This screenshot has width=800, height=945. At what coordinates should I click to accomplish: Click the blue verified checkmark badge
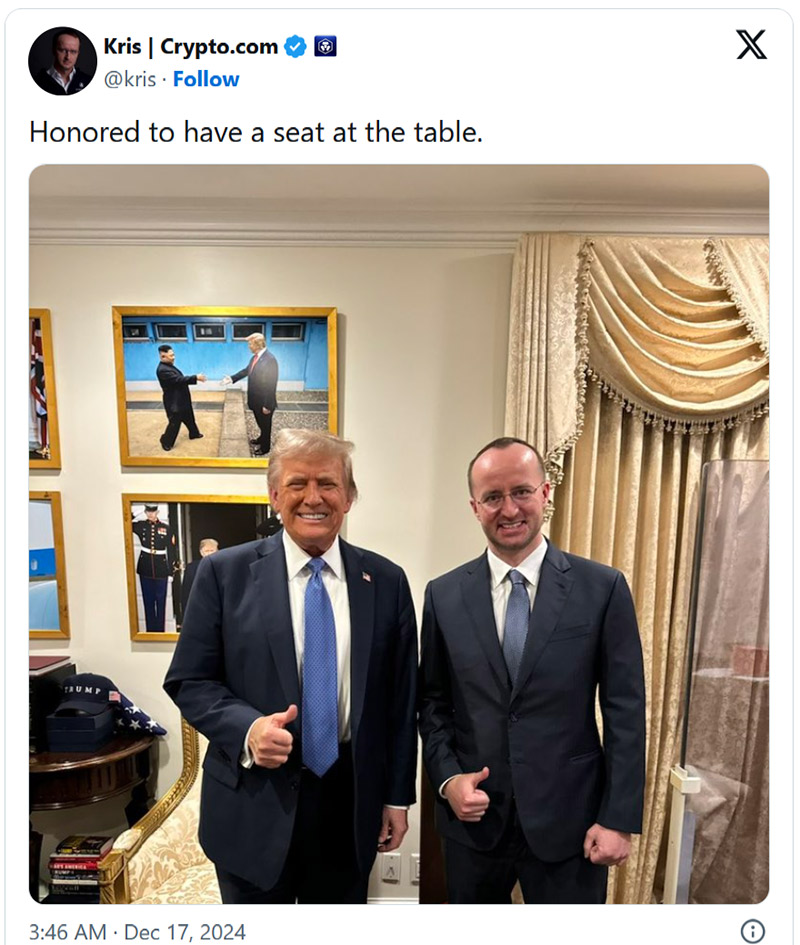[295, 46]
